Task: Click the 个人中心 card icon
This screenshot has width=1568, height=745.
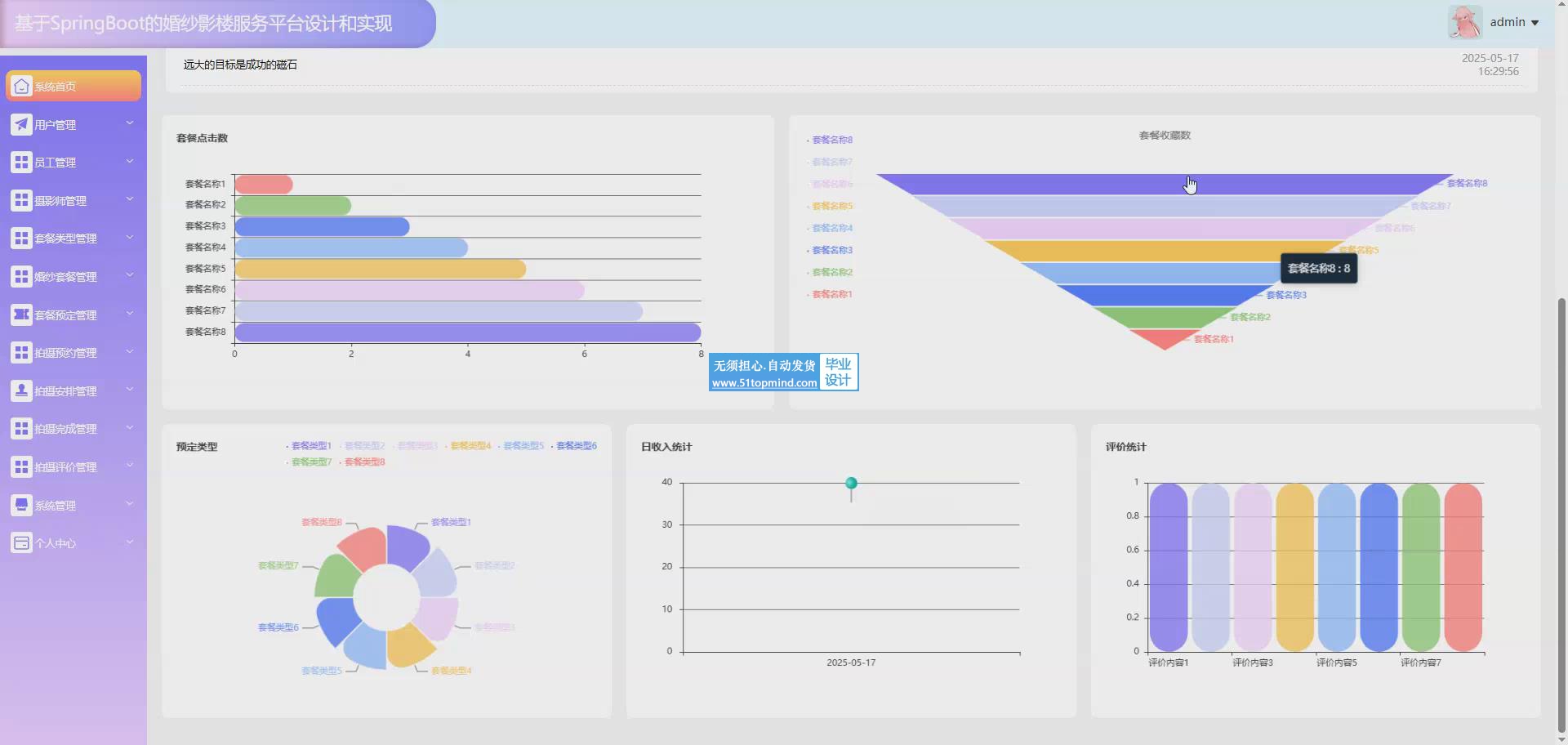Action: [21, 543]
